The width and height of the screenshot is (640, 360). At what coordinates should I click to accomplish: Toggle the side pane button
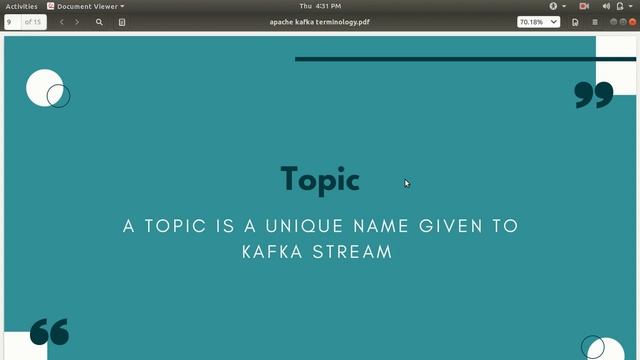coord(122,22)
